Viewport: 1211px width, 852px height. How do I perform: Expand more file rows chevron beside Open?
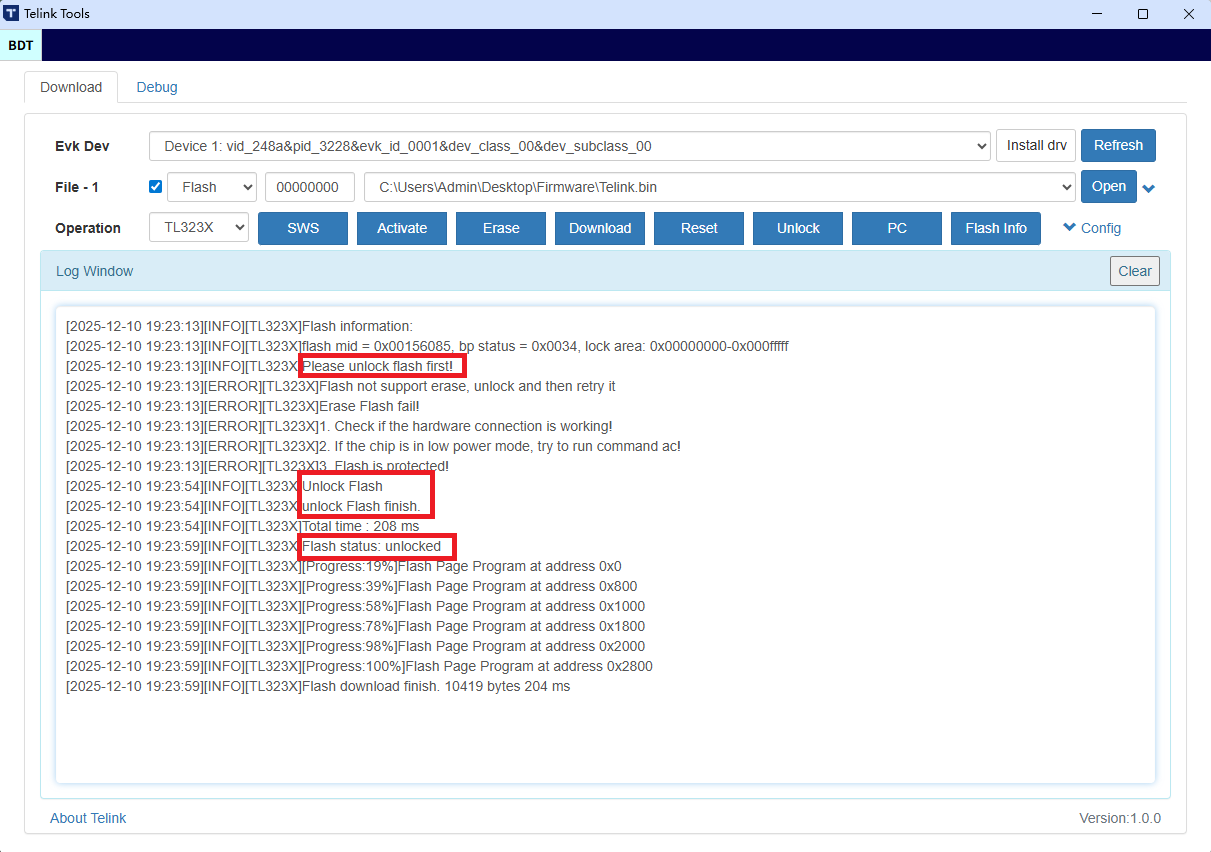pyautogui.click(x=1149, y=189)
